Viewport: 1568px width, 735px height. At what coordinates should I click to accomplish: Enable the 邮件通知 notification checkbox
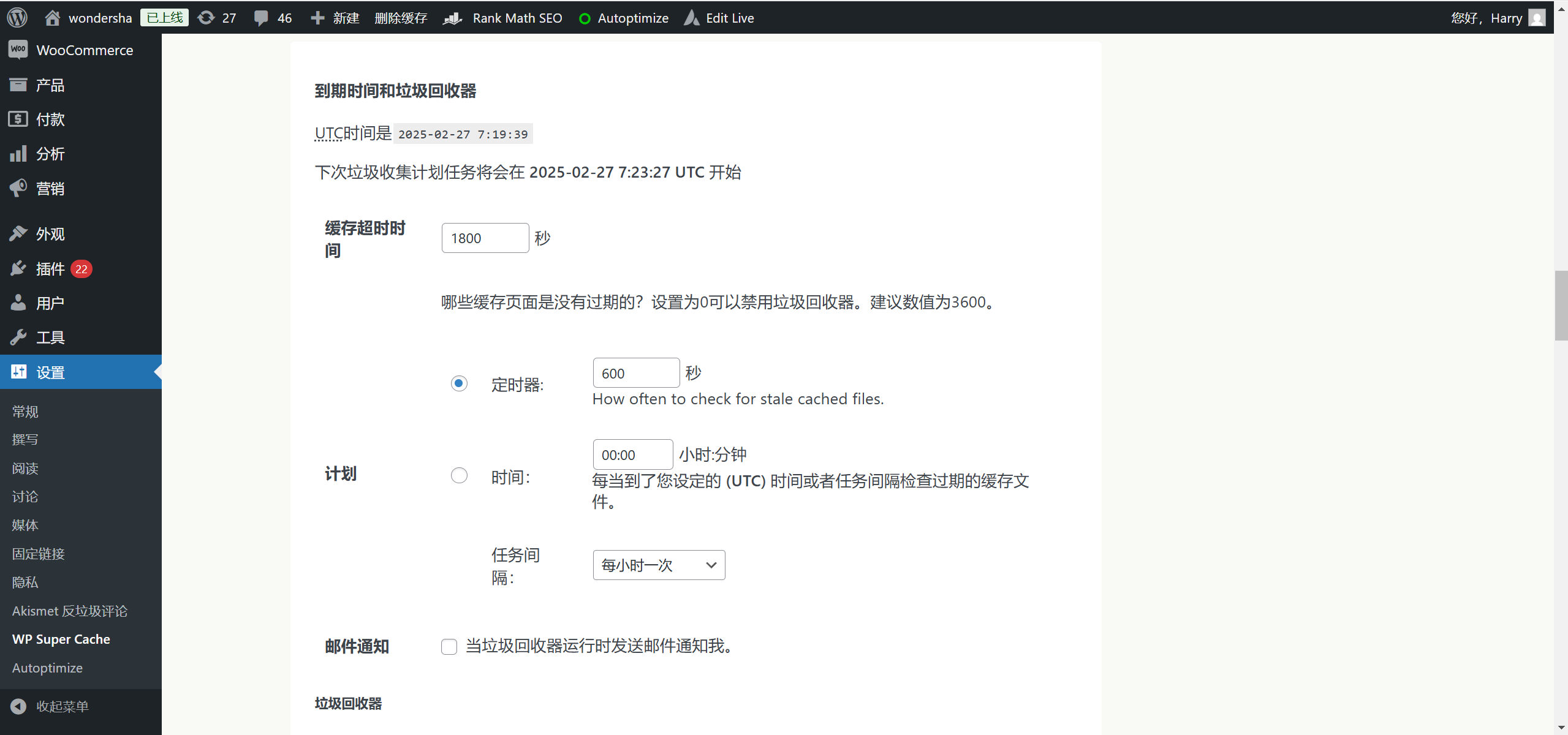(449, 646)
